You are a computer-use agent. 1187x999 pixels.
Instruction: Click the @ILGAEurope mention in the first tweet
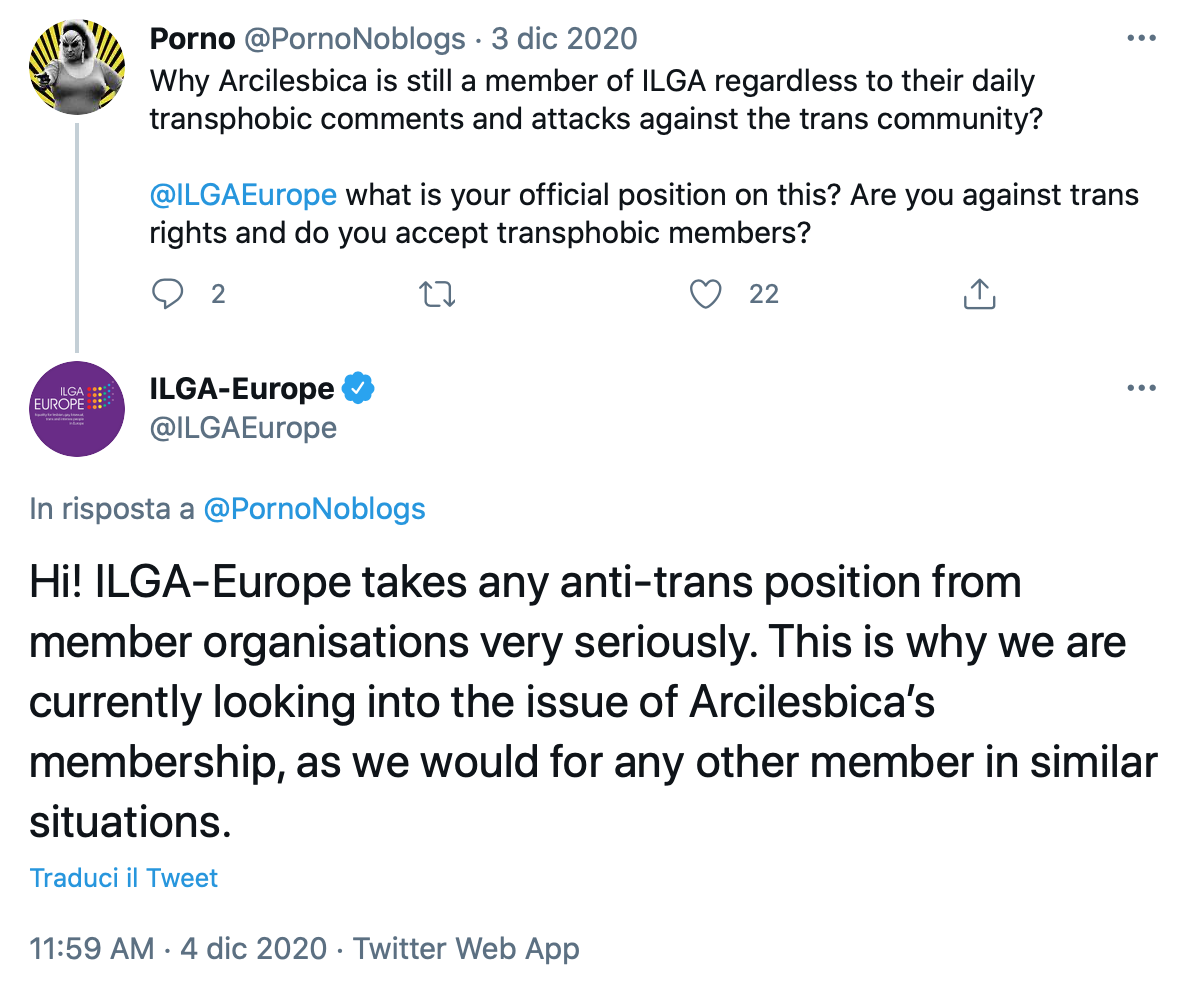click(243, 195)
